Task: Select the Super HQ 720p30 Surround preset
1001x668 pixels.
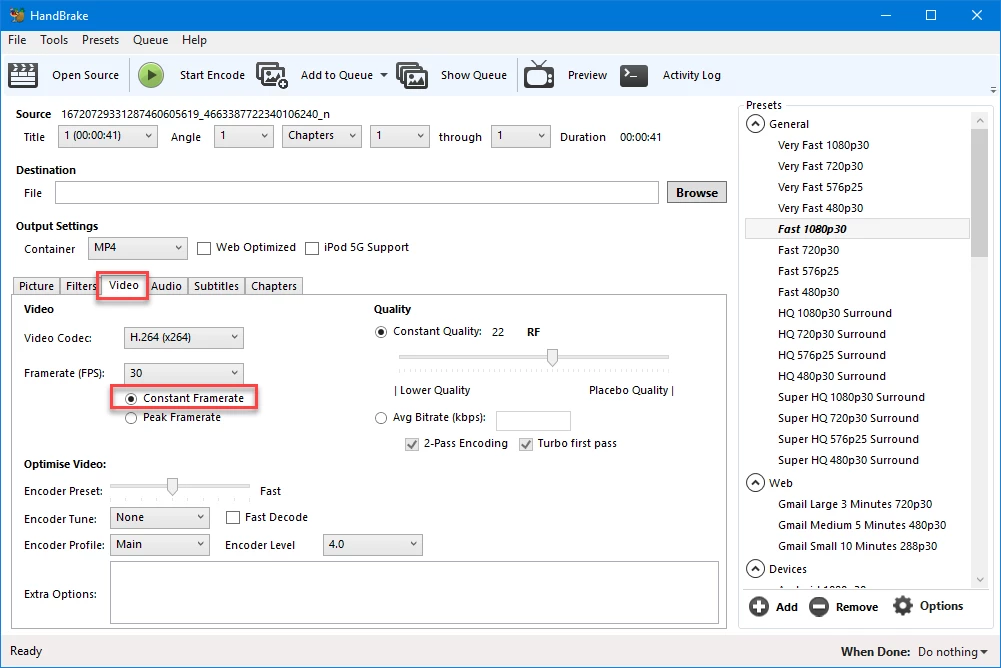Action: (x=848, y=418)
